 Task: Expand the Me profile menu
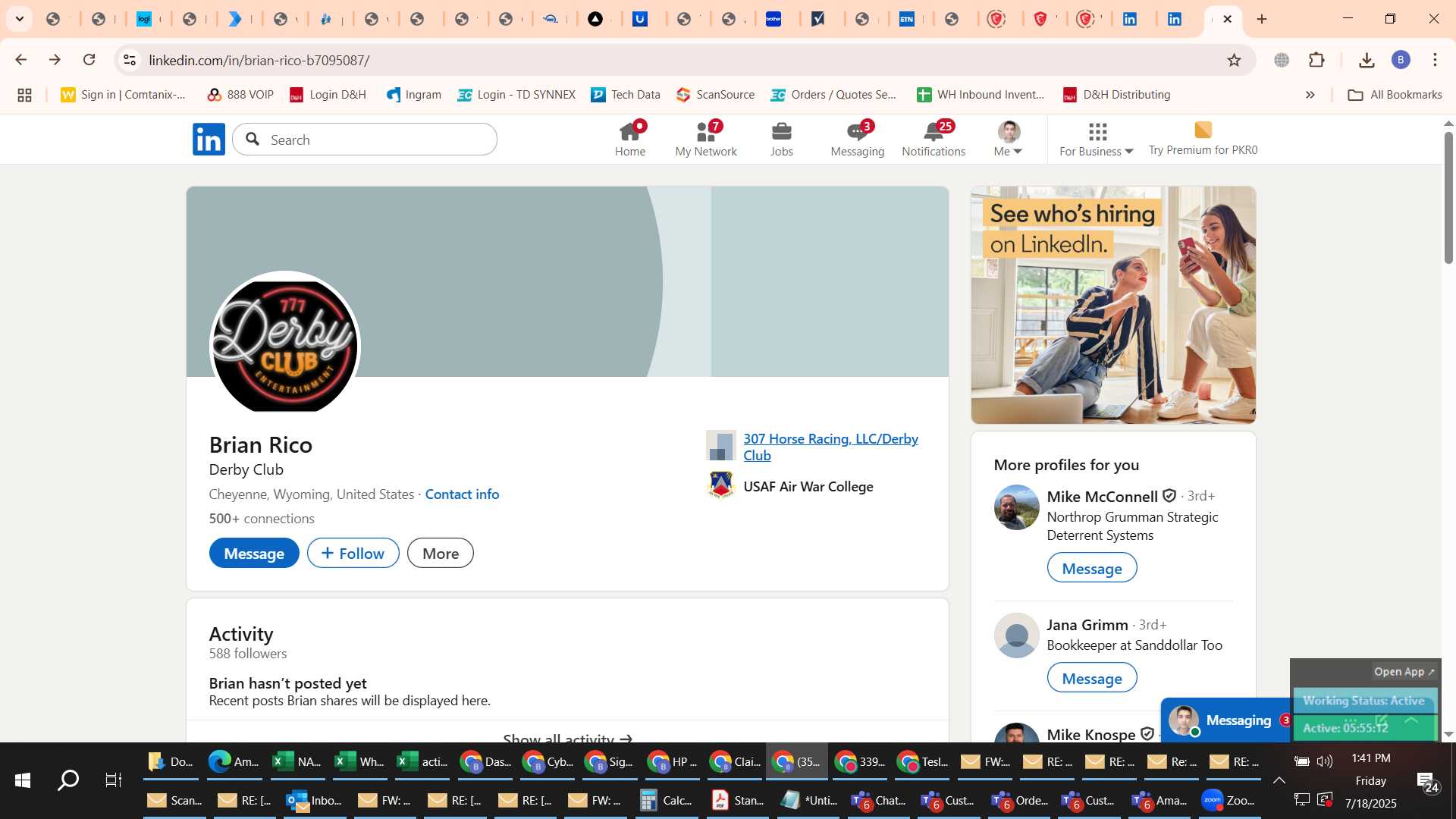click(1008, 140)
